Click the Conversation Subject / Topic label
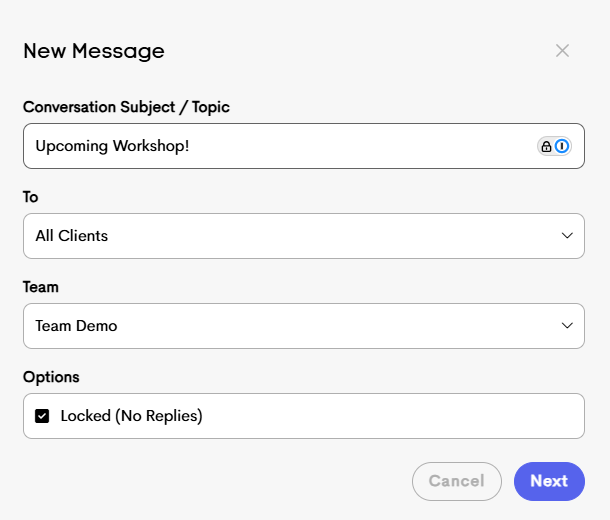Screen dimensions: 610x520 pos(126,107)
